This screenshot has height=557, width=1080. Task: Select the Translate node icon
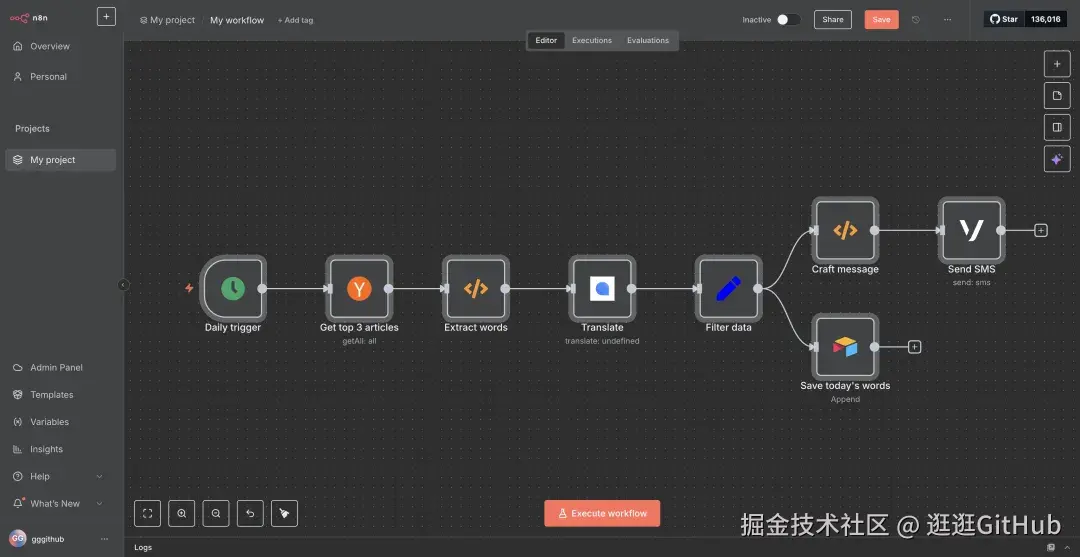(x=602, y=288)
